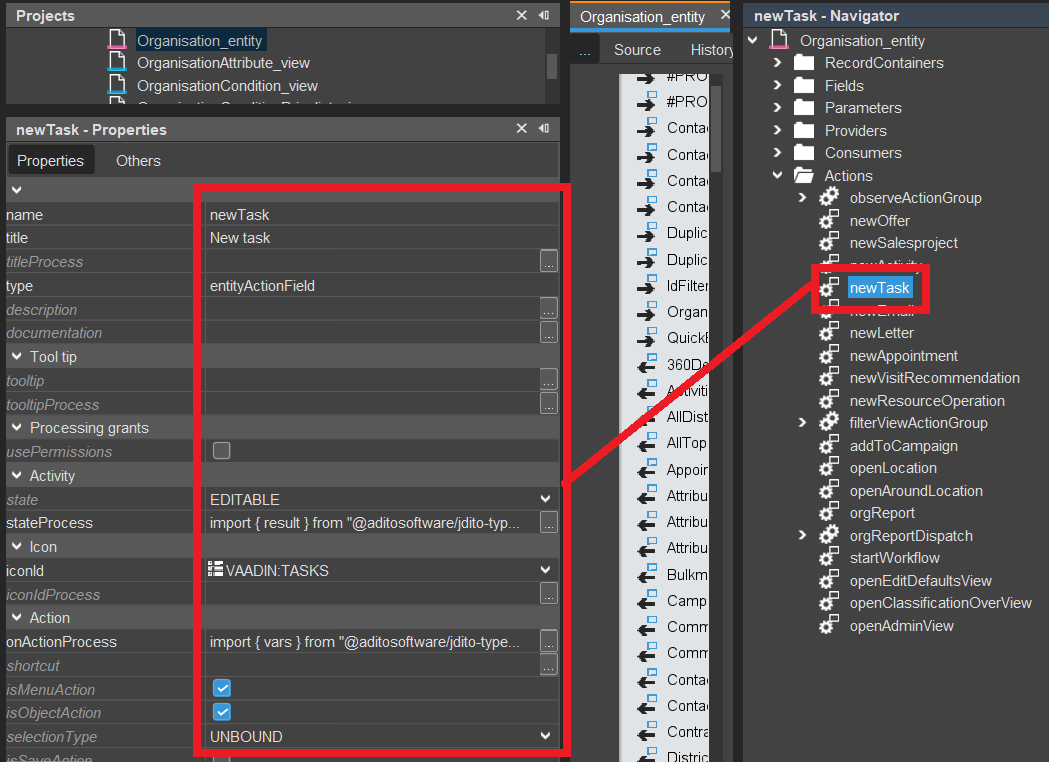The width and height of the screenshot is (1049, 762).
Task: Click the Organisation_entity file icon in Navigator
Action: (778, 41)
